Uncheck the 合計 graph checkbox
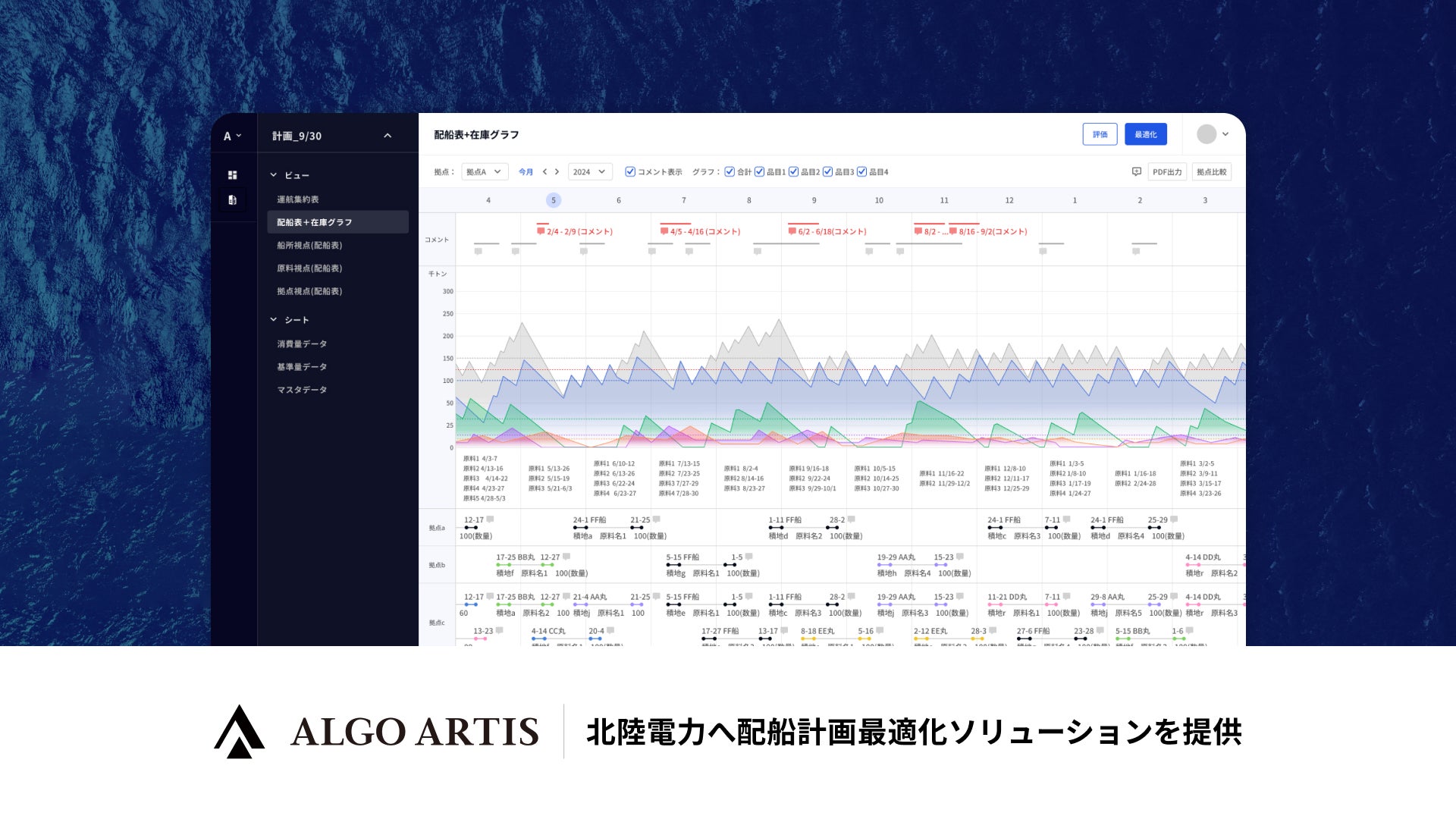This screenshot has width=1456, height=819. coord(730,172)
